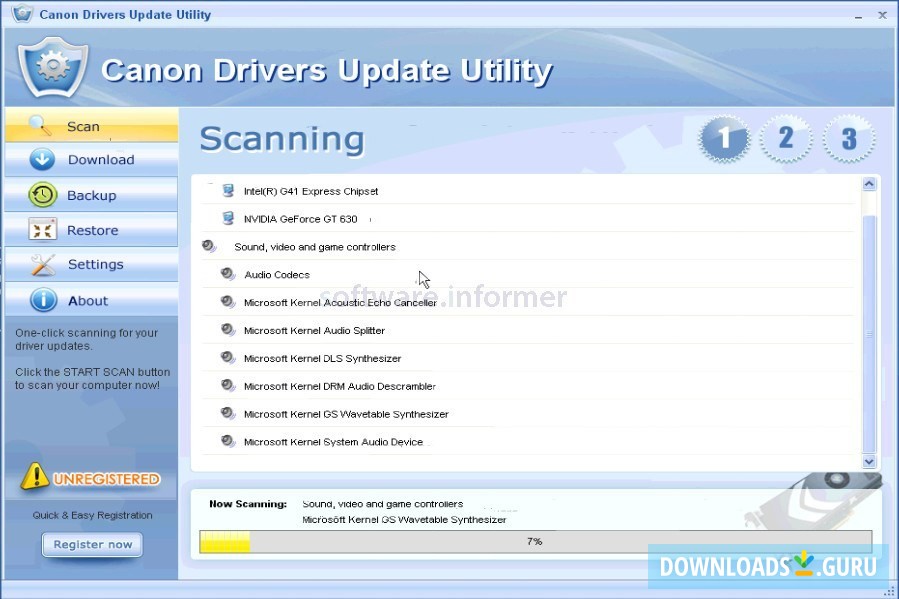Select the step 3 circle indicator
The image size is (899, 599).
pos(848,139)
